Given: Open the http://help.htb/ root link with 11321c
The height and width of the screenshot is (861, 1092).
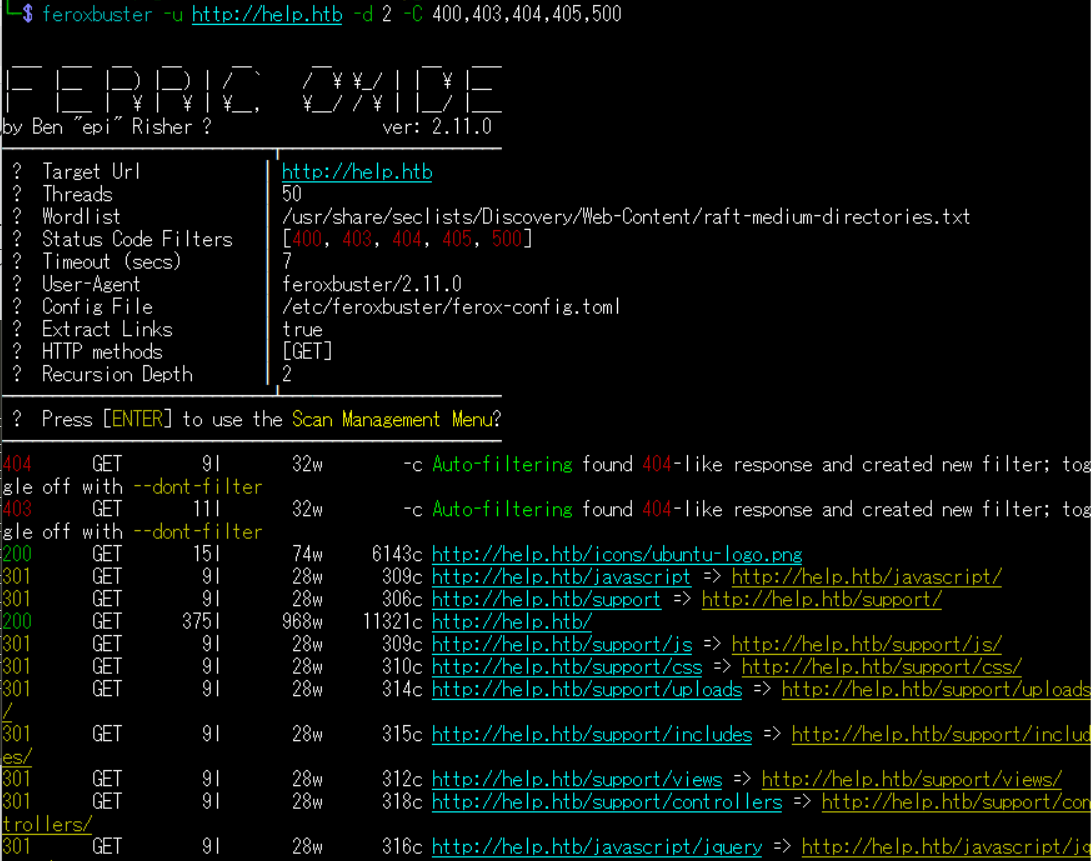Looking at the screenshot, I should pyautogui.click(x=511, y=622).
